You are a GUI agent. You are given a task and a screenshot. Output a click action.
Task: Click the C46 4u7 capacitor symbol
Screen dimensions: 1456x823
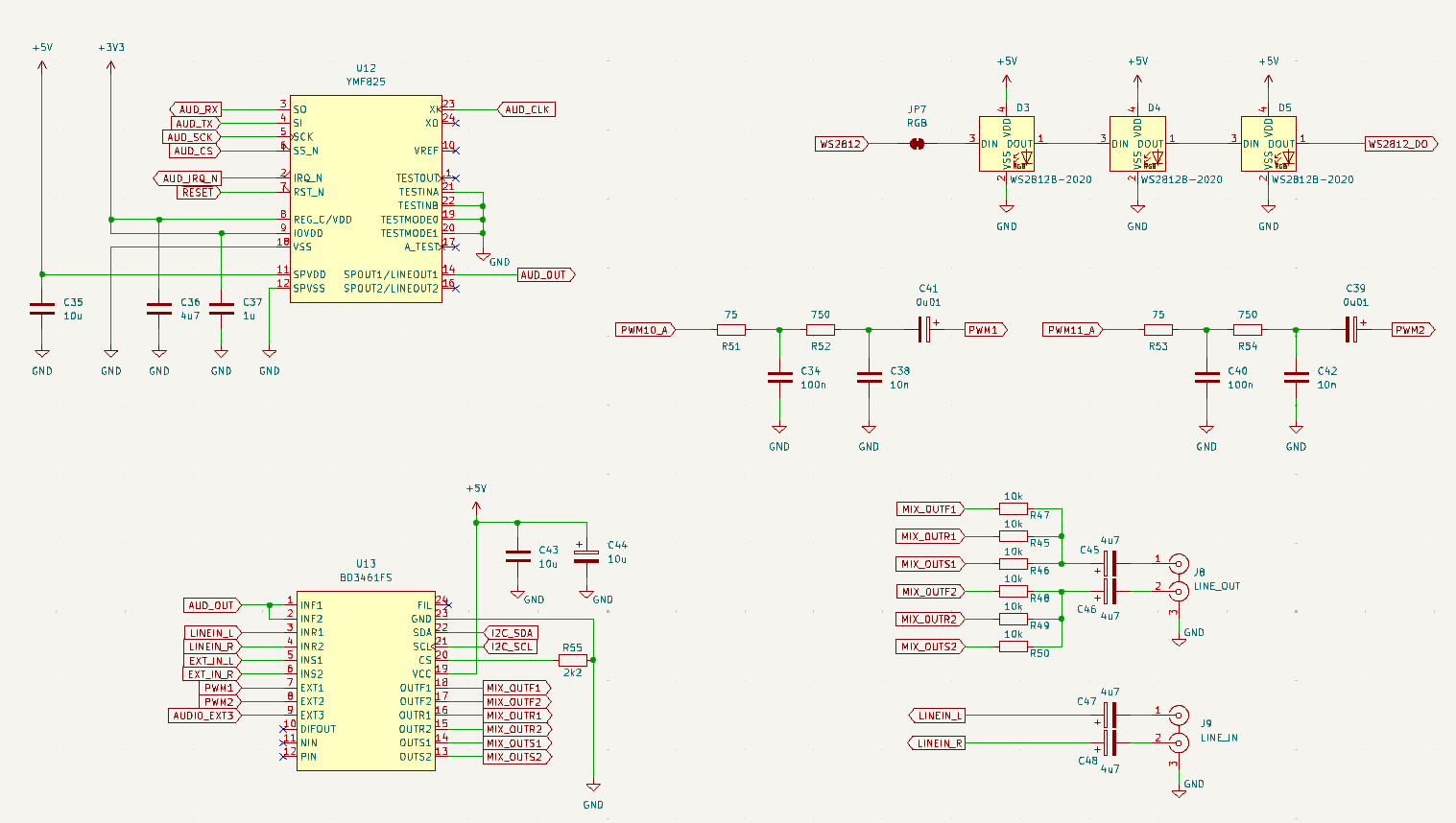[1111, 591]
